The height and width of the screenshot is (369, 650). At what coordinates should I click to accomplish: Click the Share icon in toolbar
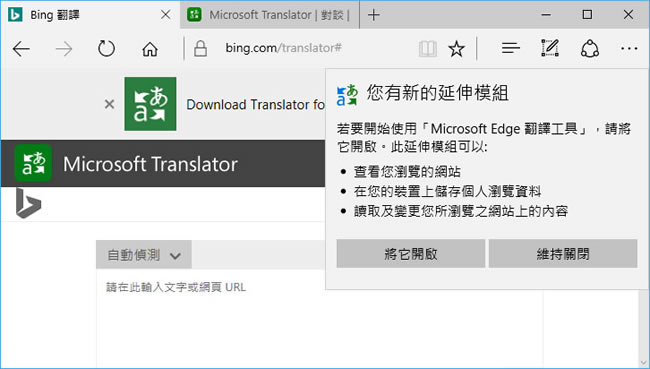589,49
